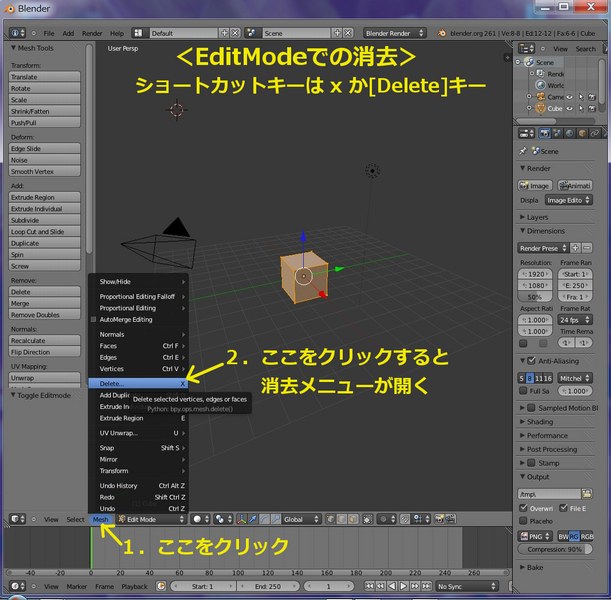Open the PNG file format dropdown
This screenshot has height=600, width=611.
tap(535, 536)
